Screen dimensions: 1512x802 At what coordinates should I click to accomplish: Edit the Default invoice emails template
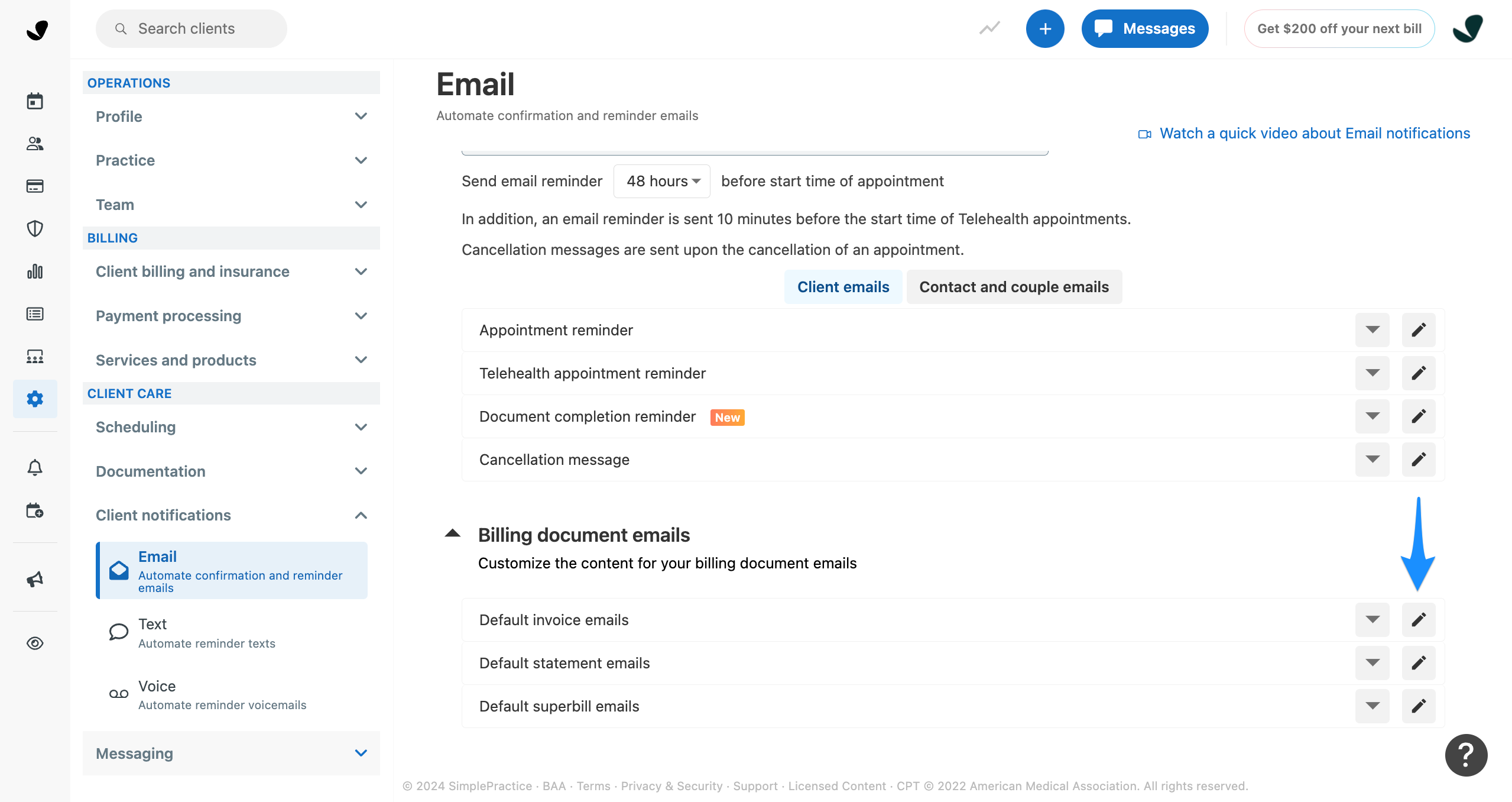[x=1419, y=620]
